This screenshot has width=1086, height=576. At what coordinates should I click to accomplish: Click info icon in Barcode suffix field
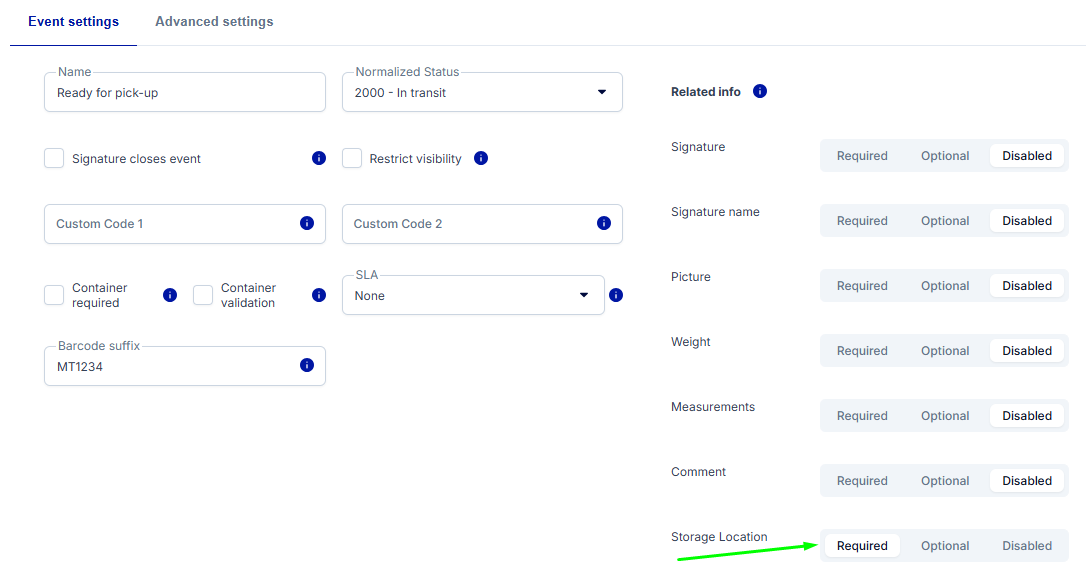click(307, 366)
